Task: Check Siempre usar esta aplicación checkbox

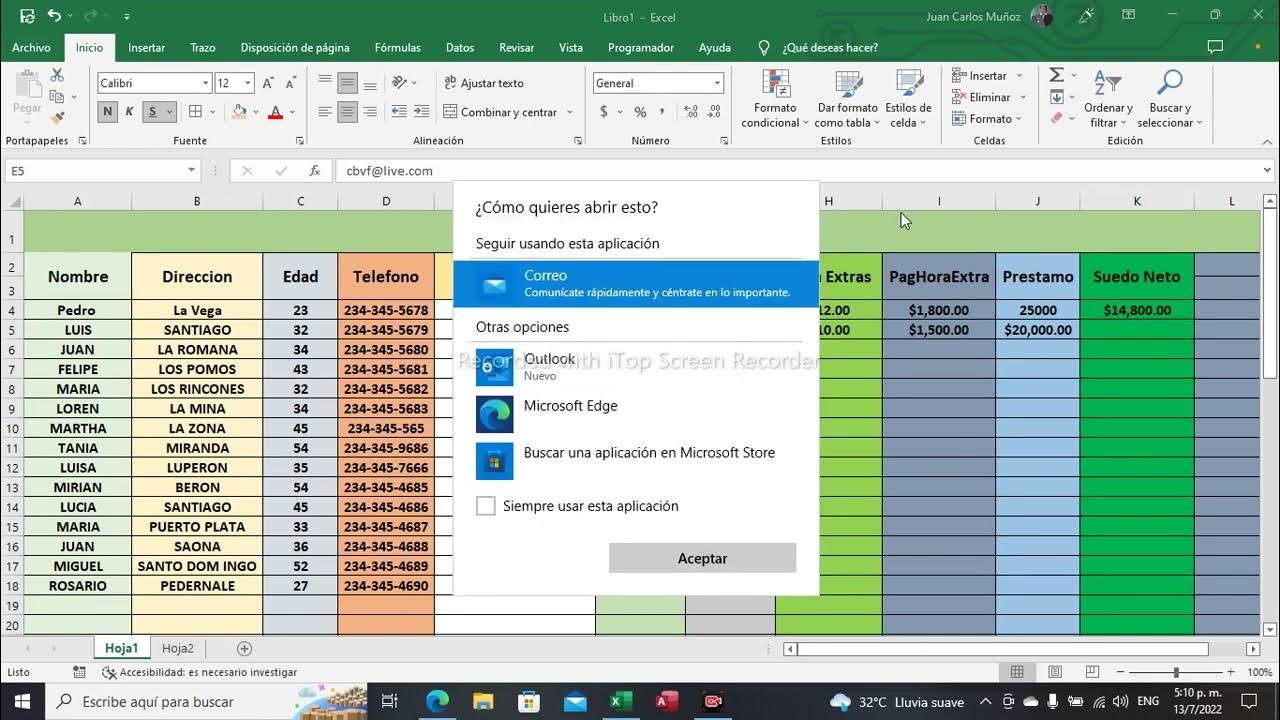Action: [x=486, y=506]
